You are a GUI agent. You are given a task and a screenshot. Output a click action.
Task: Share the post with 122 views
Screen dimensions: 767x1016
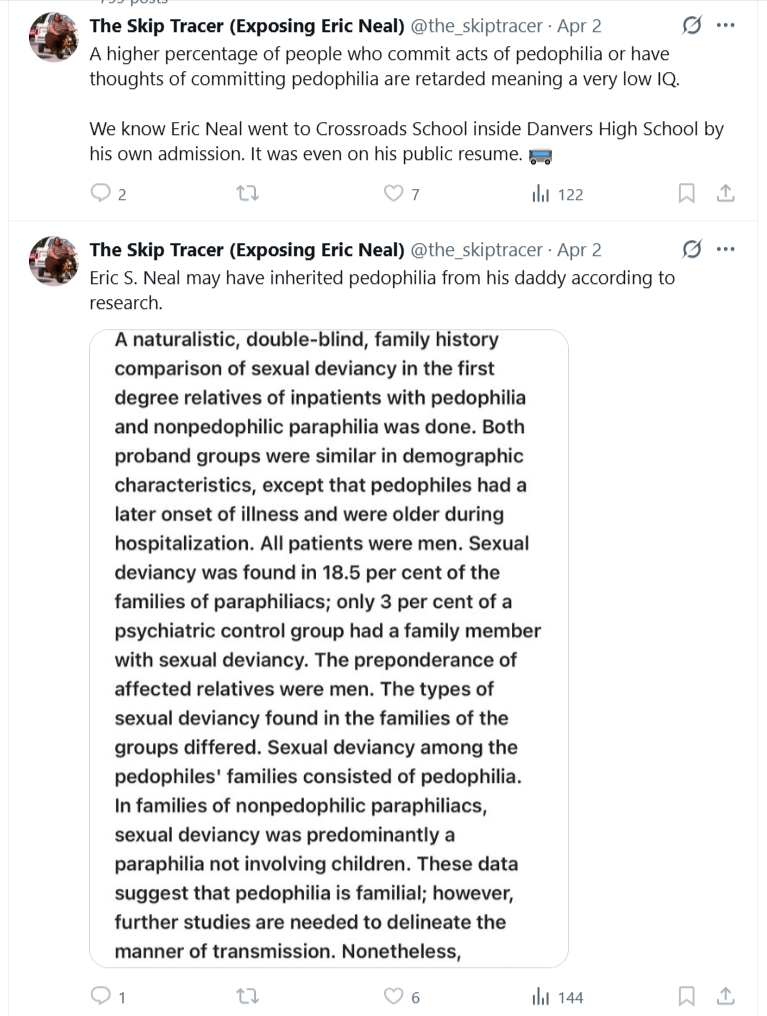pos(726,194)
